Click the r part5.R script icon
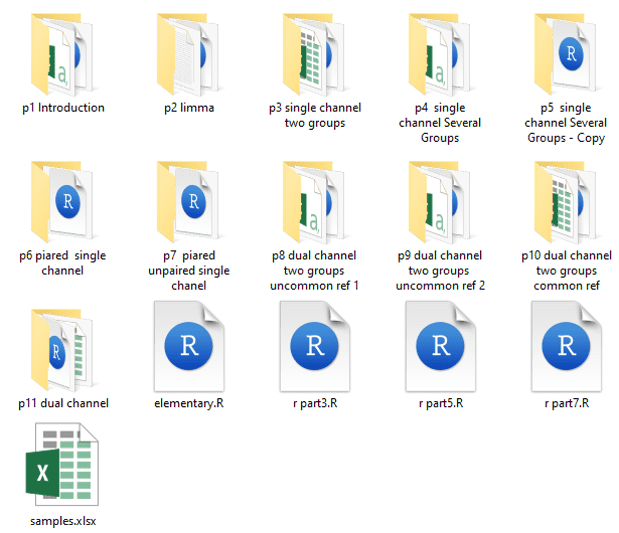Screen dimensions: 619x533 [440, 345]
